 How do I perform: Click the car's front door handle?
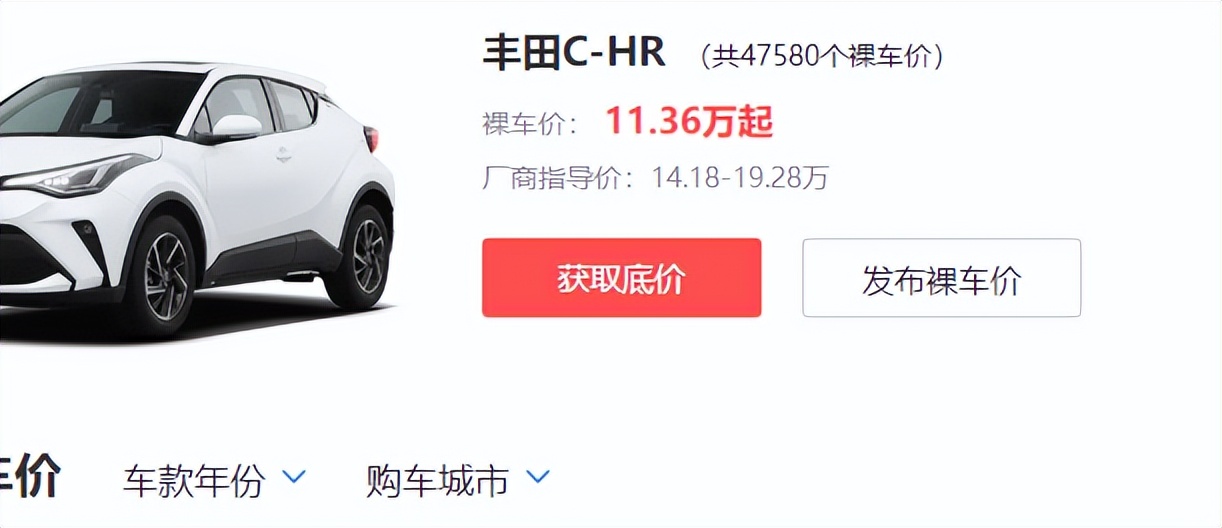click(284, 155)
